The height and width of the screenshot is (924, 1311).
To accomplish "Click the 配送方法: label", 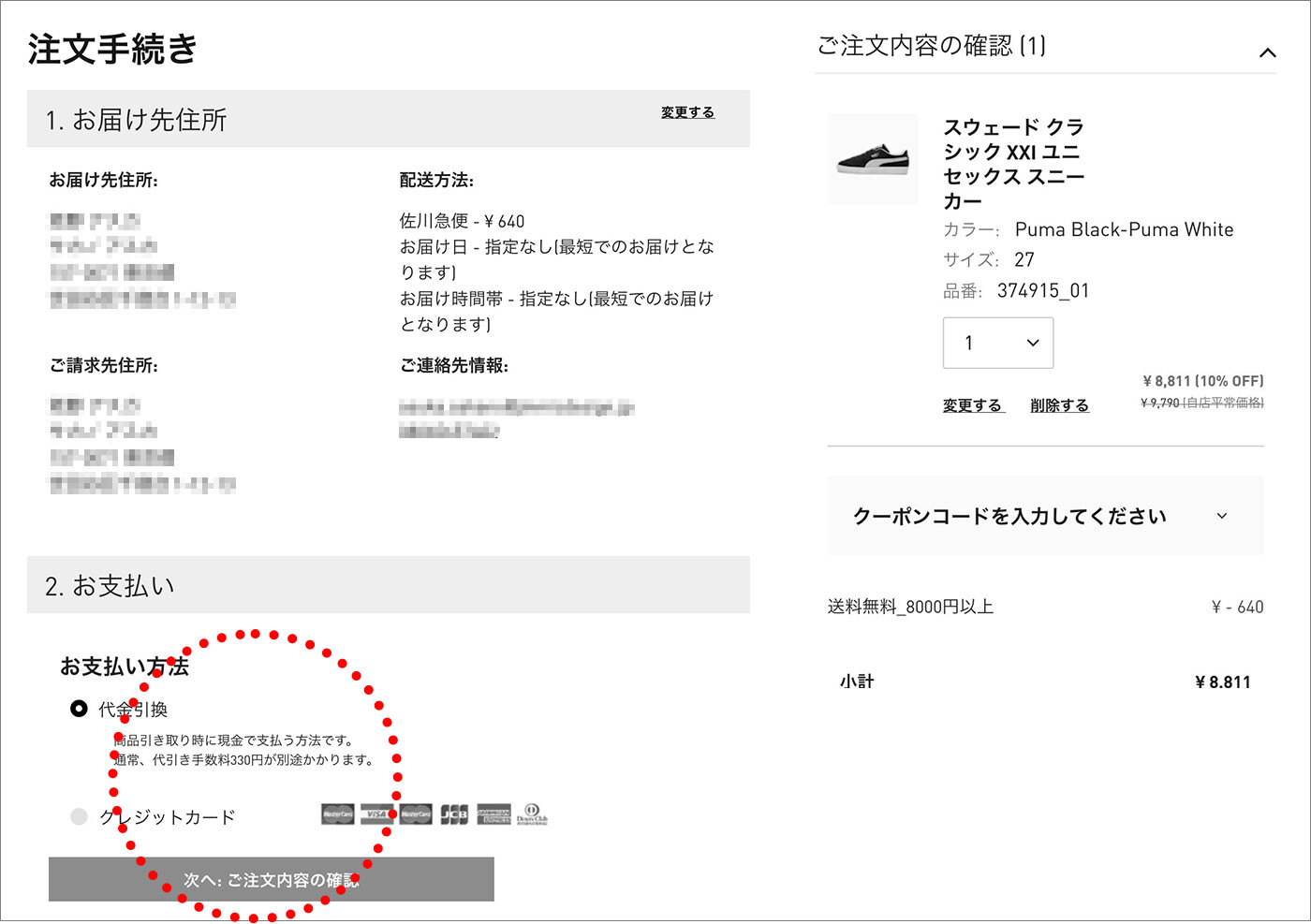I will [x=436, y=180].
